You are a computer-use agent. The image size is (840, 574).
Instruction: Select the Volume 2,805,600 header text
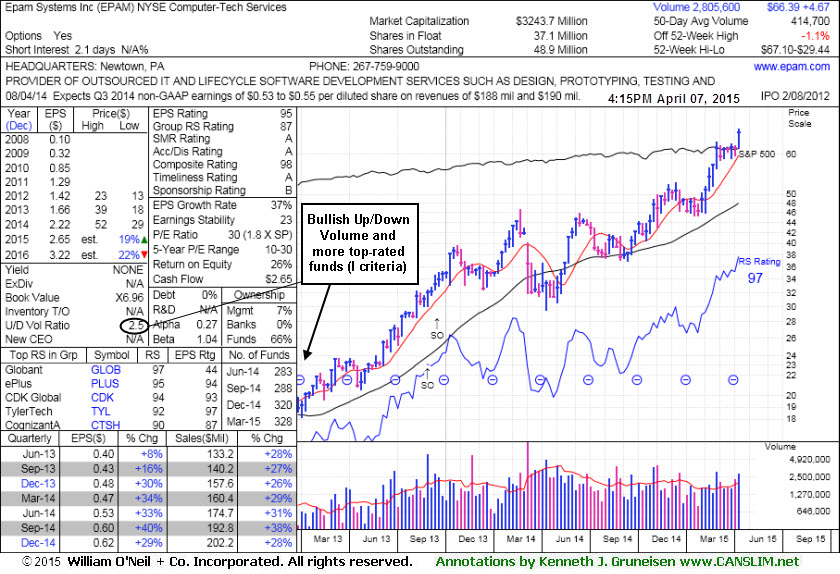click(x=696, y=8)
